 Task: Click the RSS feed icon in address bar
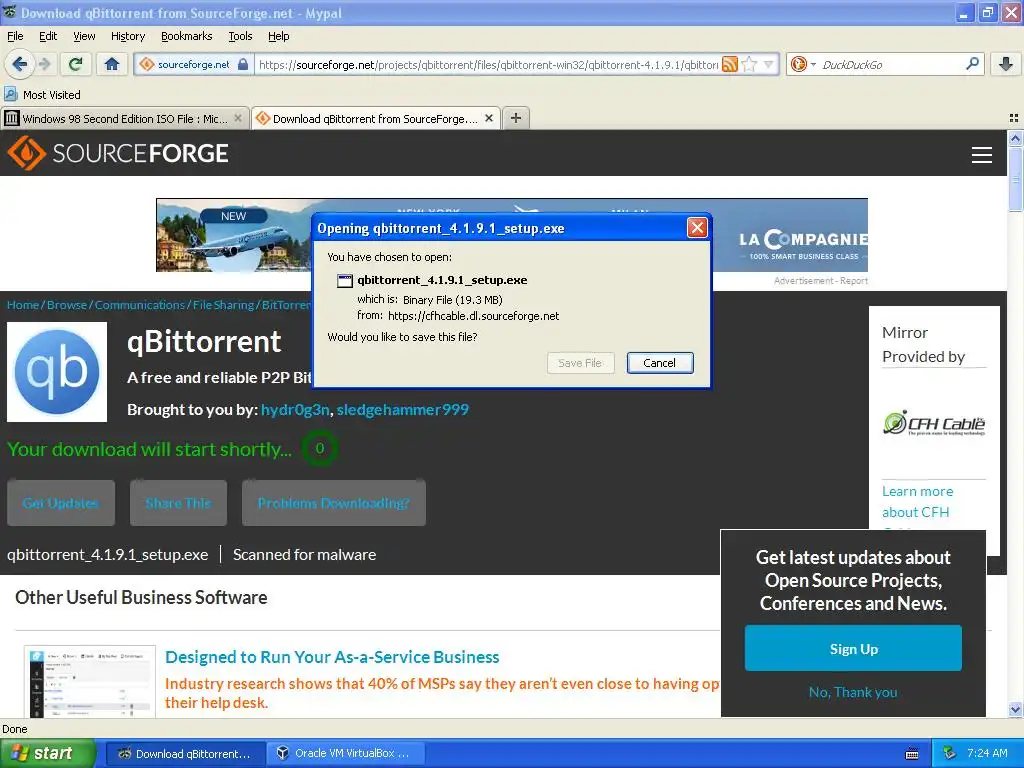(x=730, y=64)
